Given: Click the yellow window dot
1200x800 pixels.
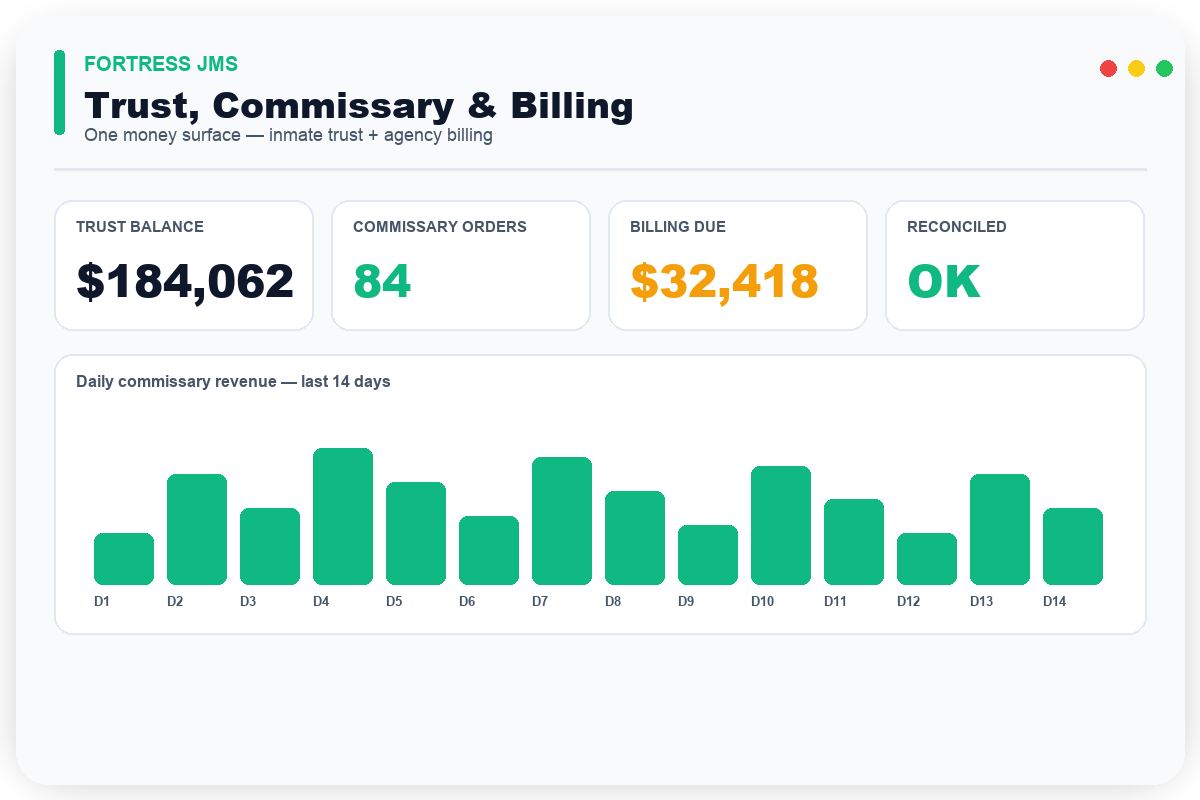Looking at the screenshot, I should click(x=1136, y=68).
